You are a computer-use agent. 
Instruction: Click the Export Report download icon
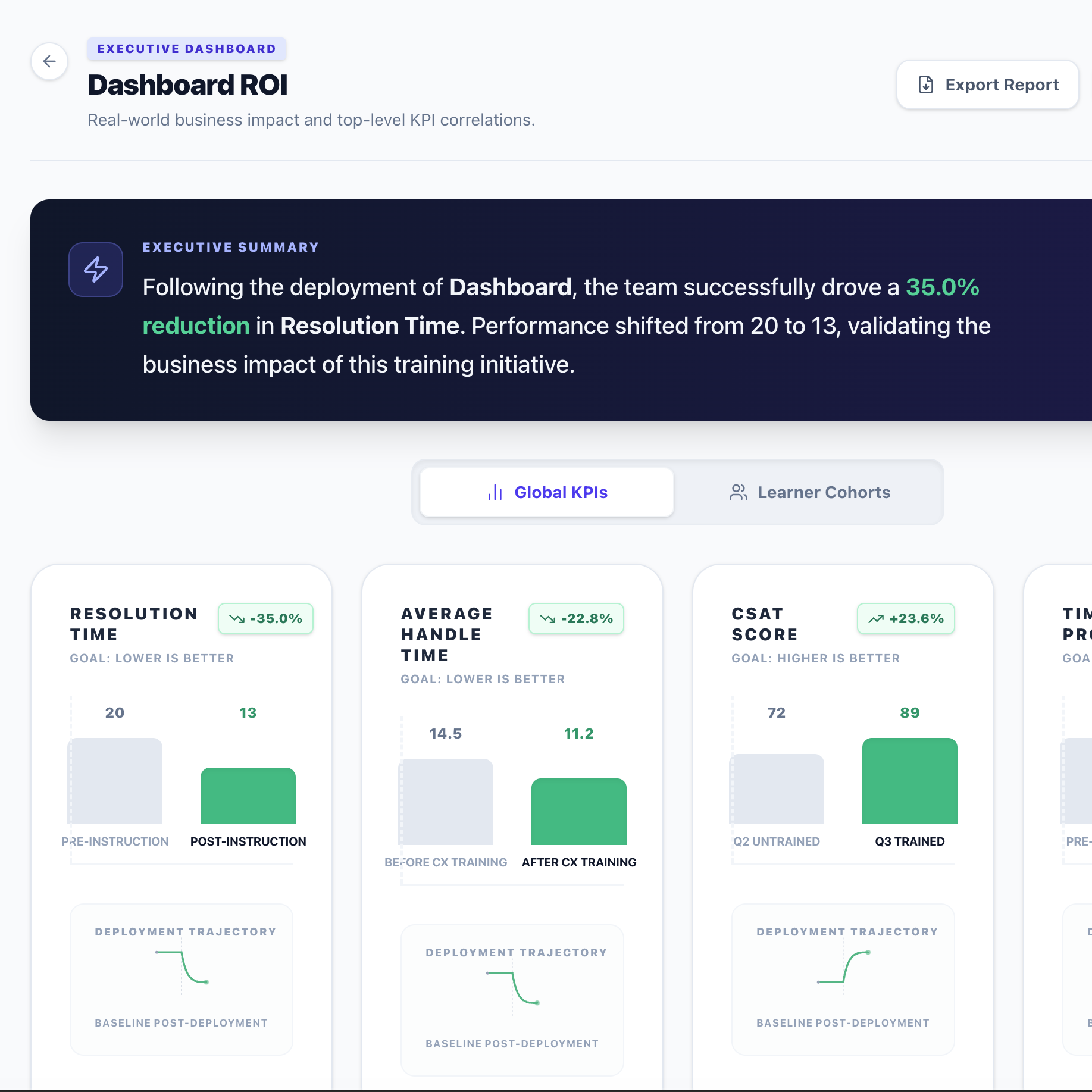(926, 85)
